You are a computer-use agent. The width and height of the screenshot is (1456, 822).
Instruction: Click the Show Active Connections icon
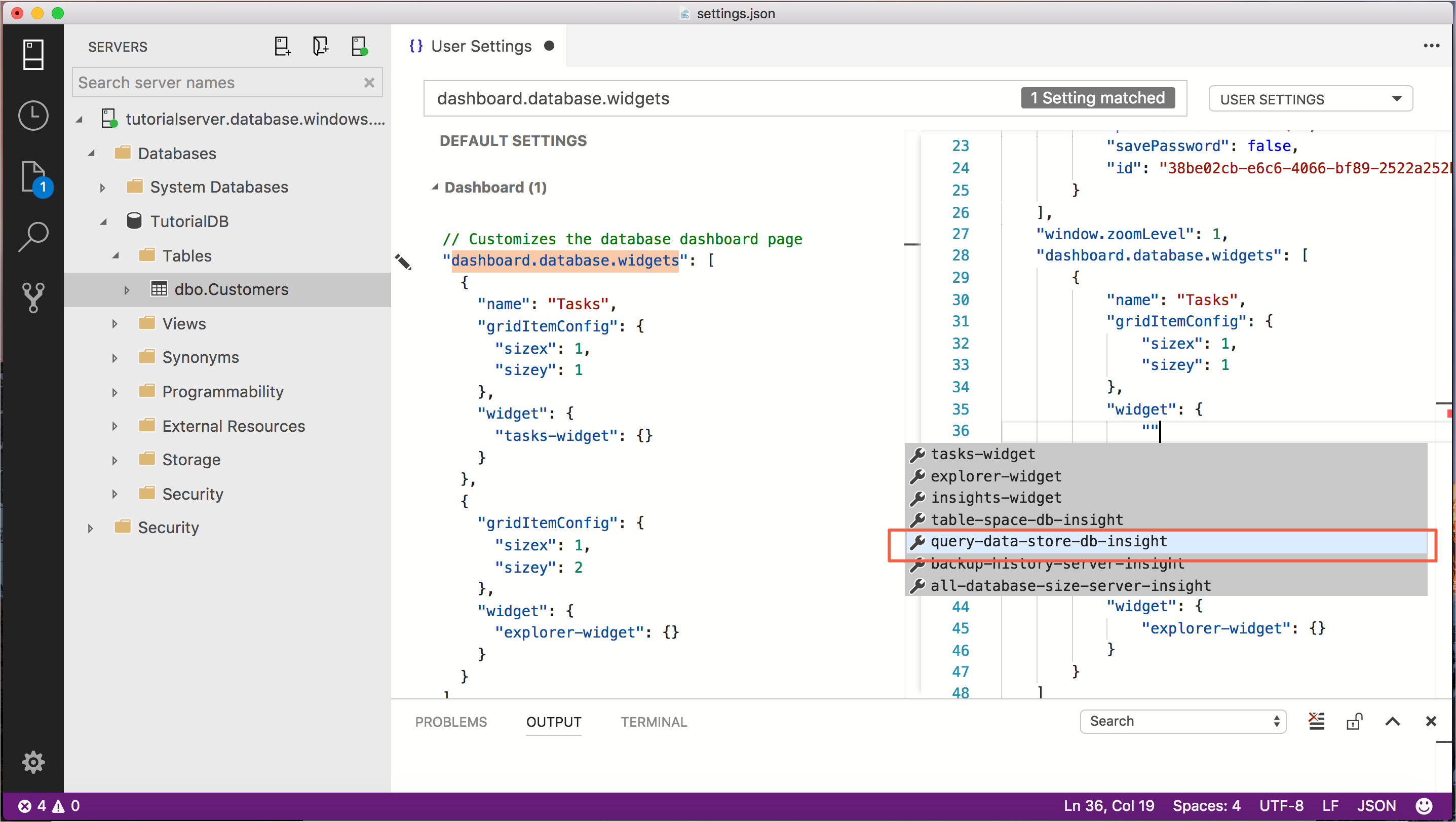point(359,46)
